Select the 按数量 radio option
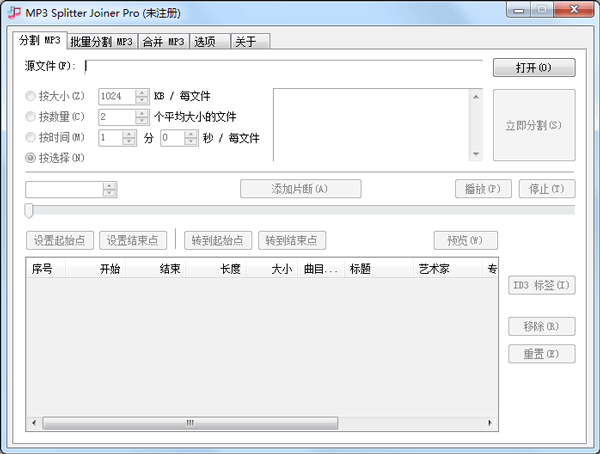 click(x=31, y=117)
